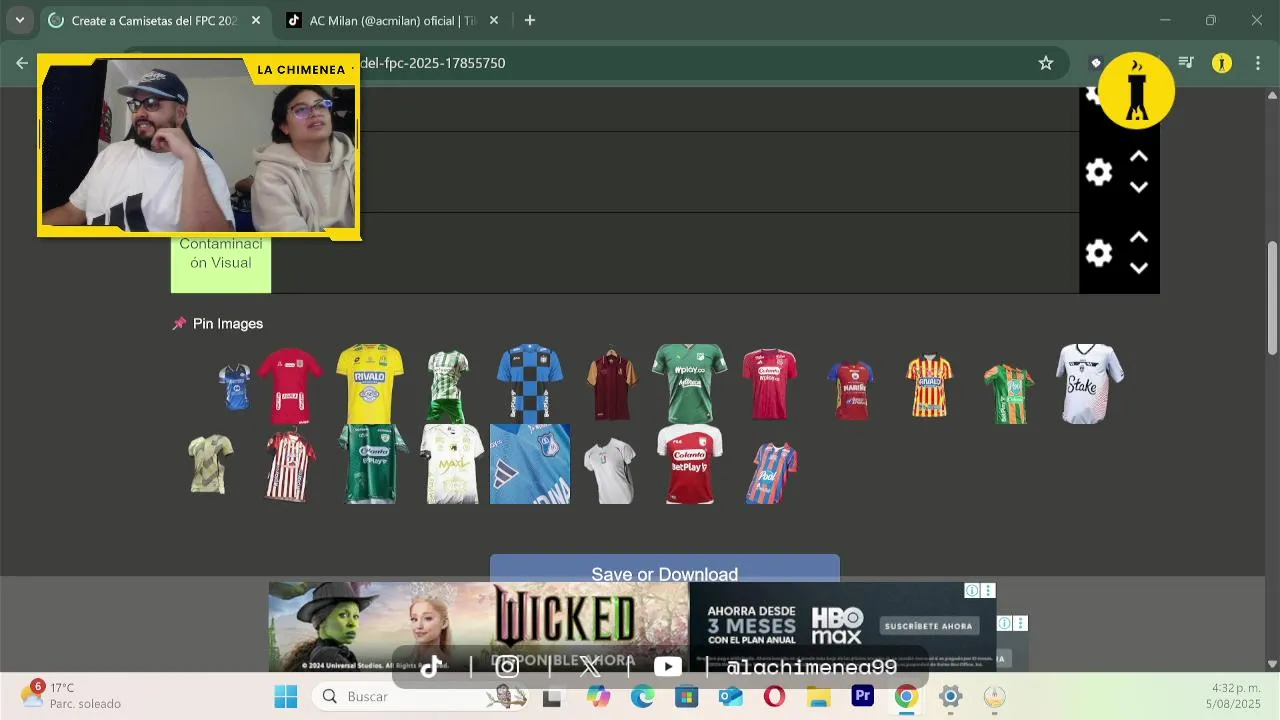Open Microsoft Edge from taskbar
This screenshot has width=1280, height=720.
(642, 696)
